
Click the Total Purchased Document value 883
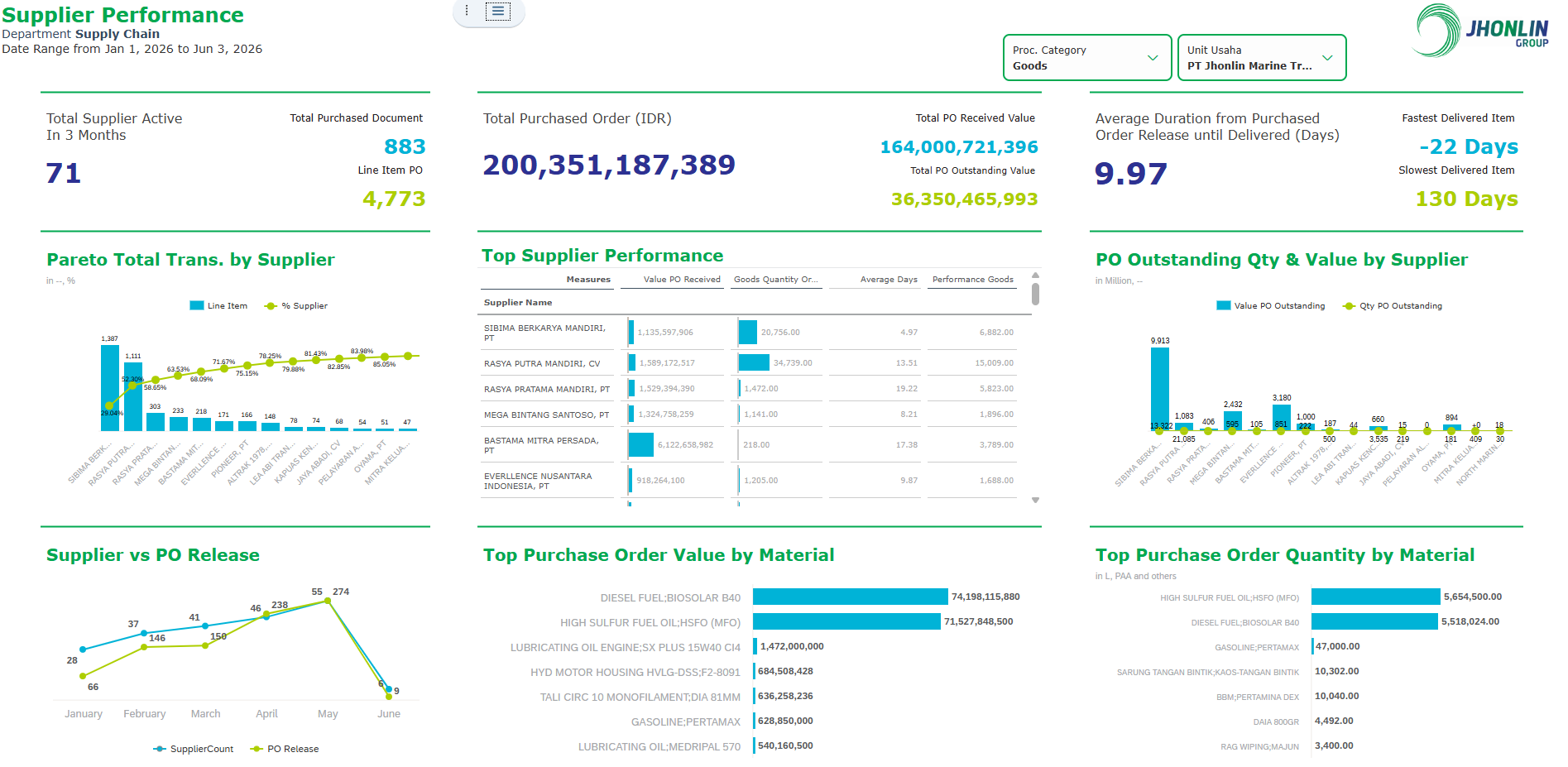405,147
